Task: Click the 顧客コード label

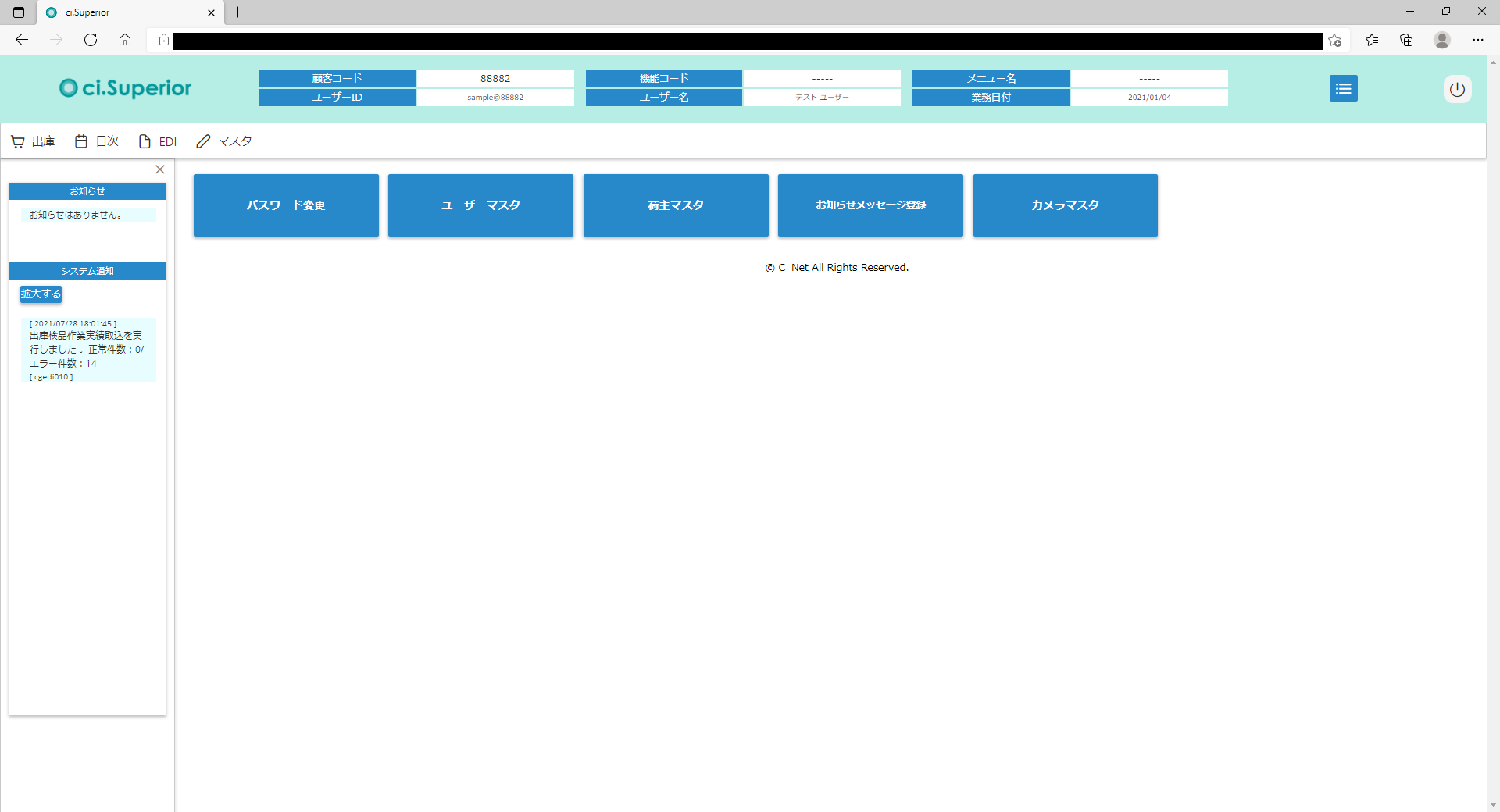Action: (337, 79)
